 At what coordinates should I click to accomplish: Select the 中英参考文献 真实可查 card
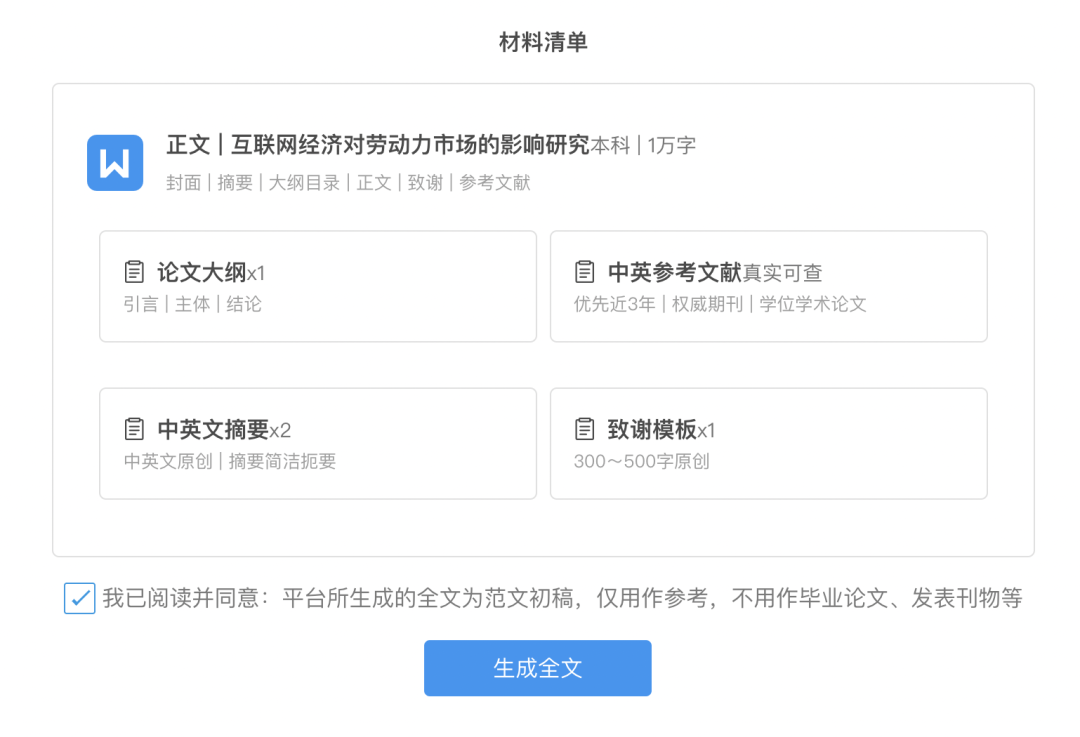click(x=769, y=287)
